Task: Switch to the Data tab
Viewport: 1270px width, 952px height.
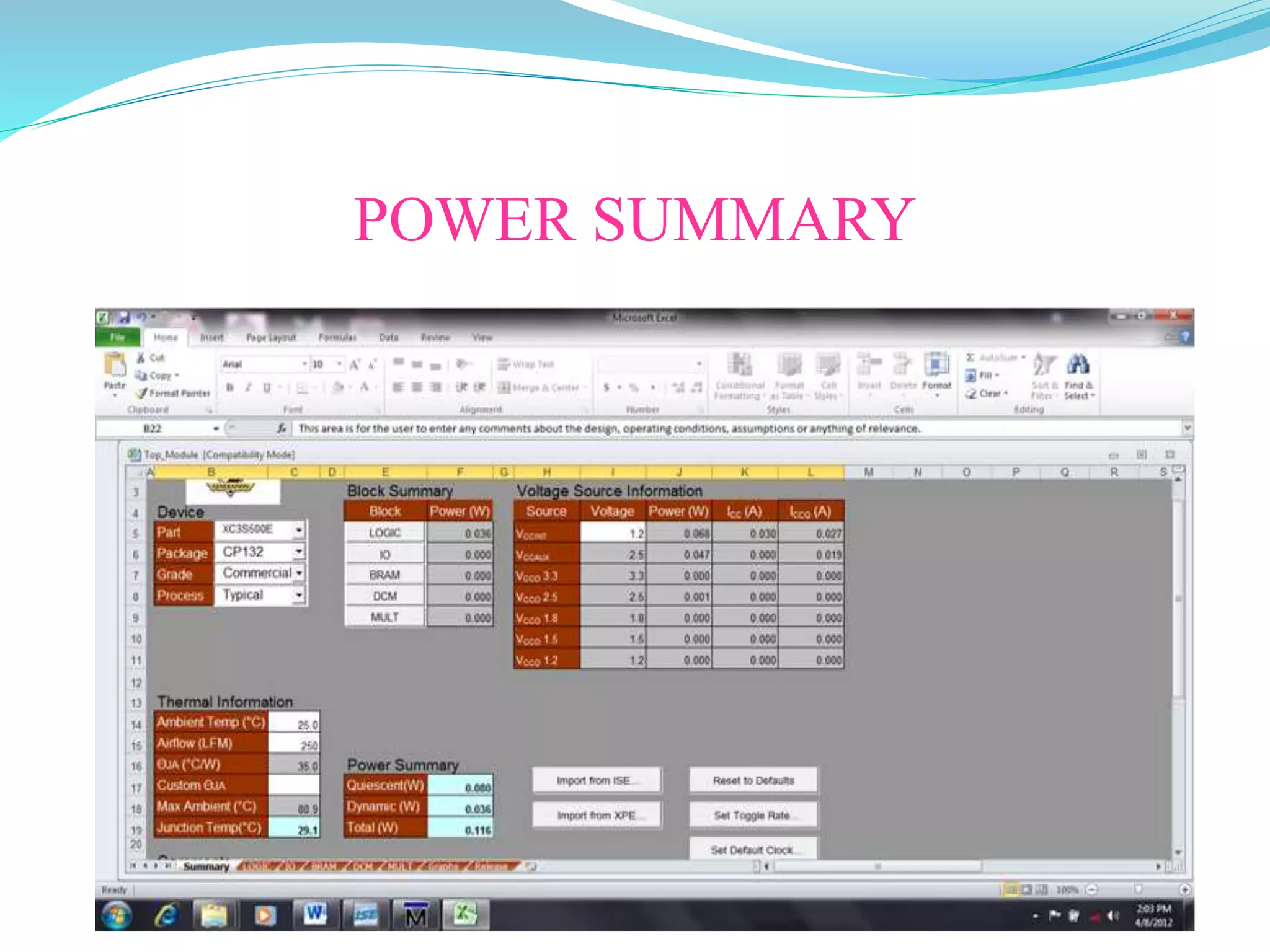Action: point(389,337)
